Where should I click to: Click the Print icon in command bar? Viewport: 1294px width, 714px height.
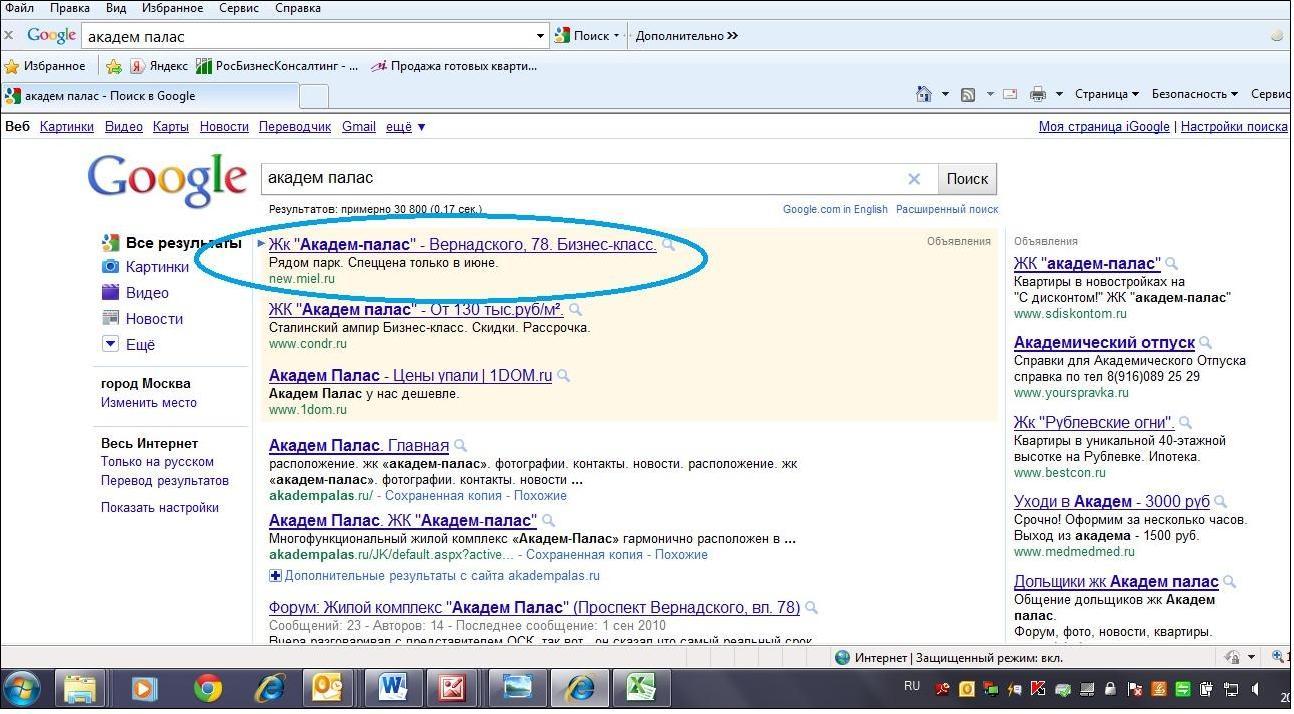(1038, 94)
